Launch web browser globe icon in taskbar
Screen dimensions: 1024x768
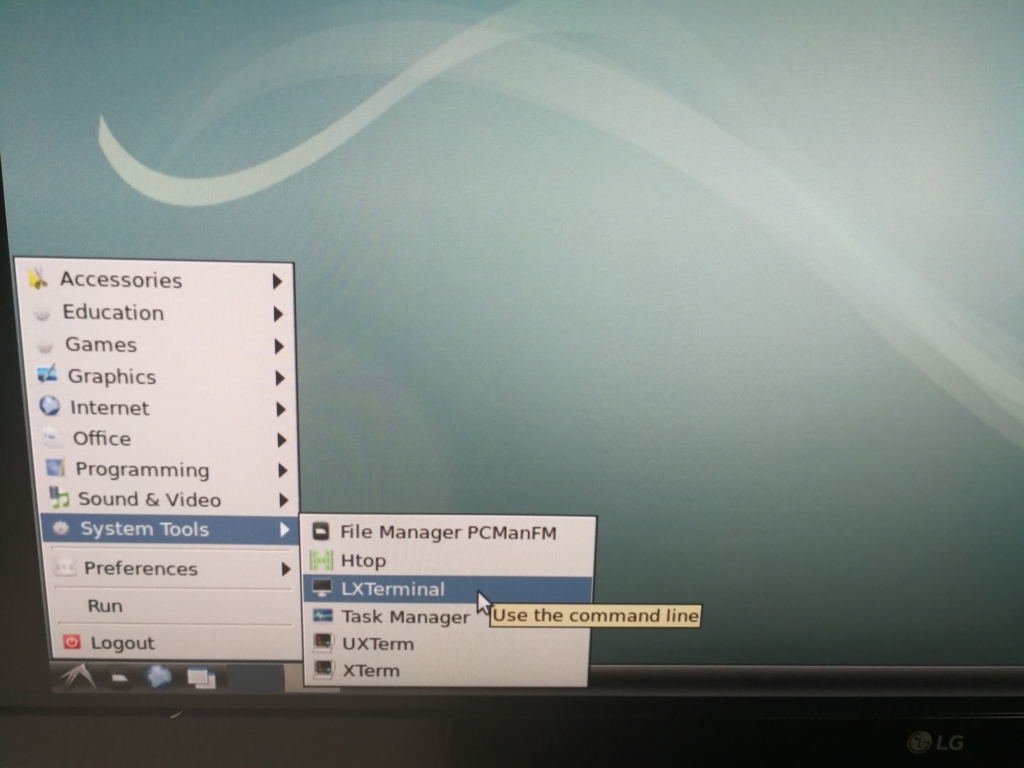pos(158,677)
